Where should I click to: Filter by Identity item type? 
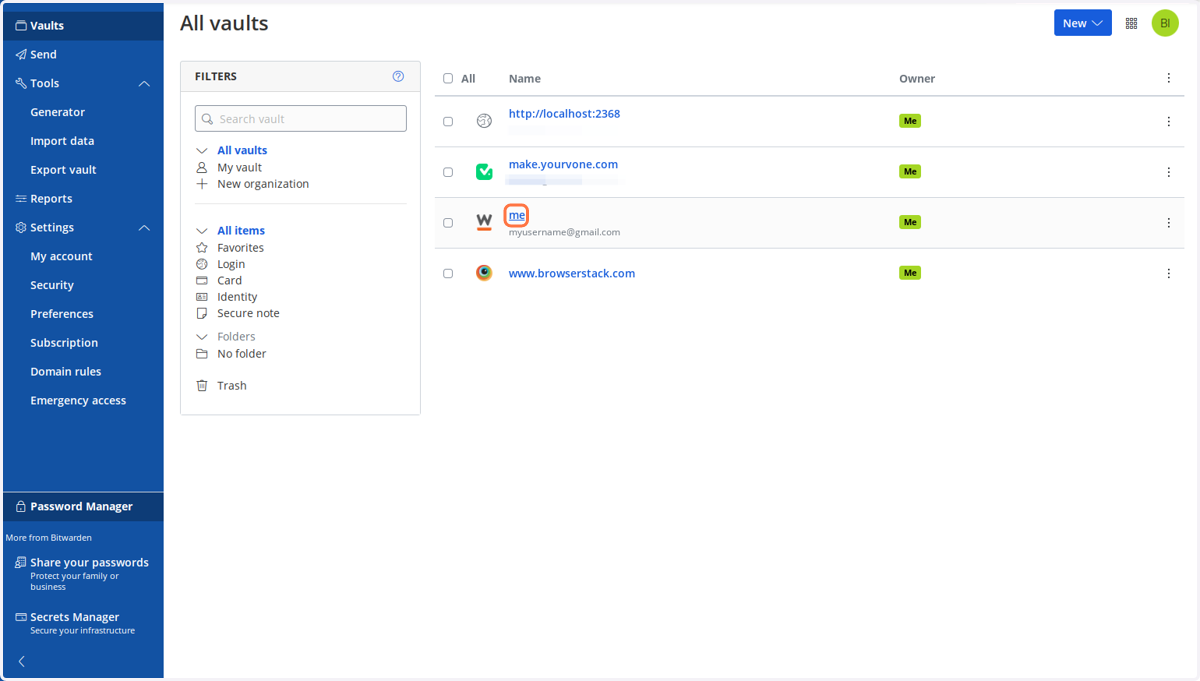click(x=237, y=297)
